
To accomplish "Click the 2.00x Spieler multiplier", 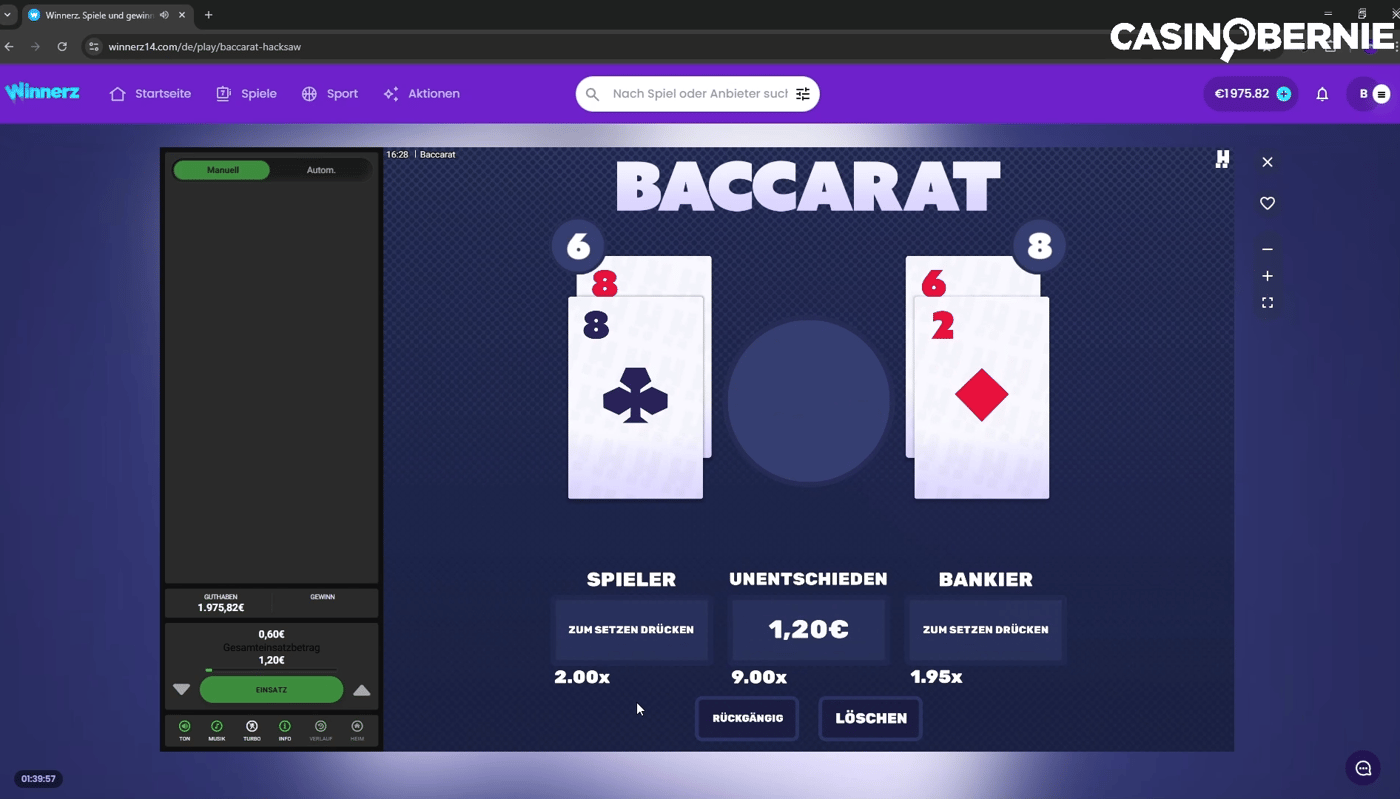I will 582,677.
